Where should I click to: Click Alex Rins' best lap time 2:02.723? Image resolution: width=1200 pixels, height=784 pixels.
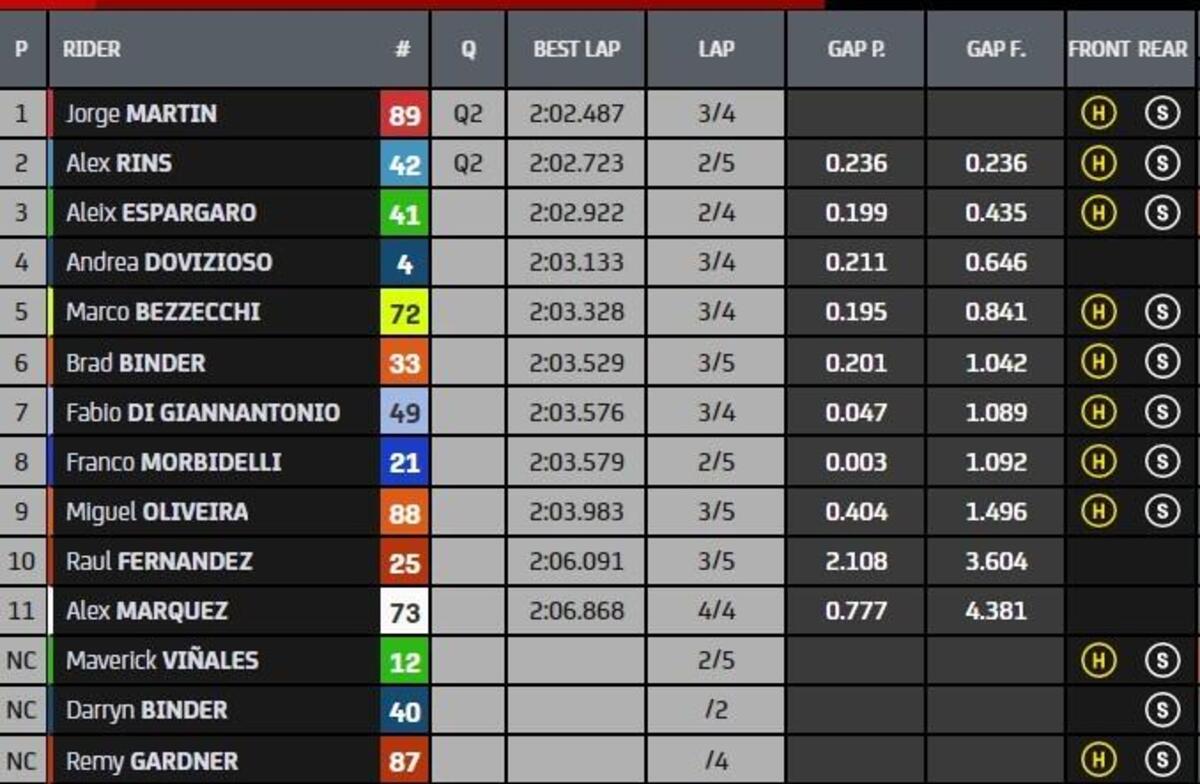(576, 163)
